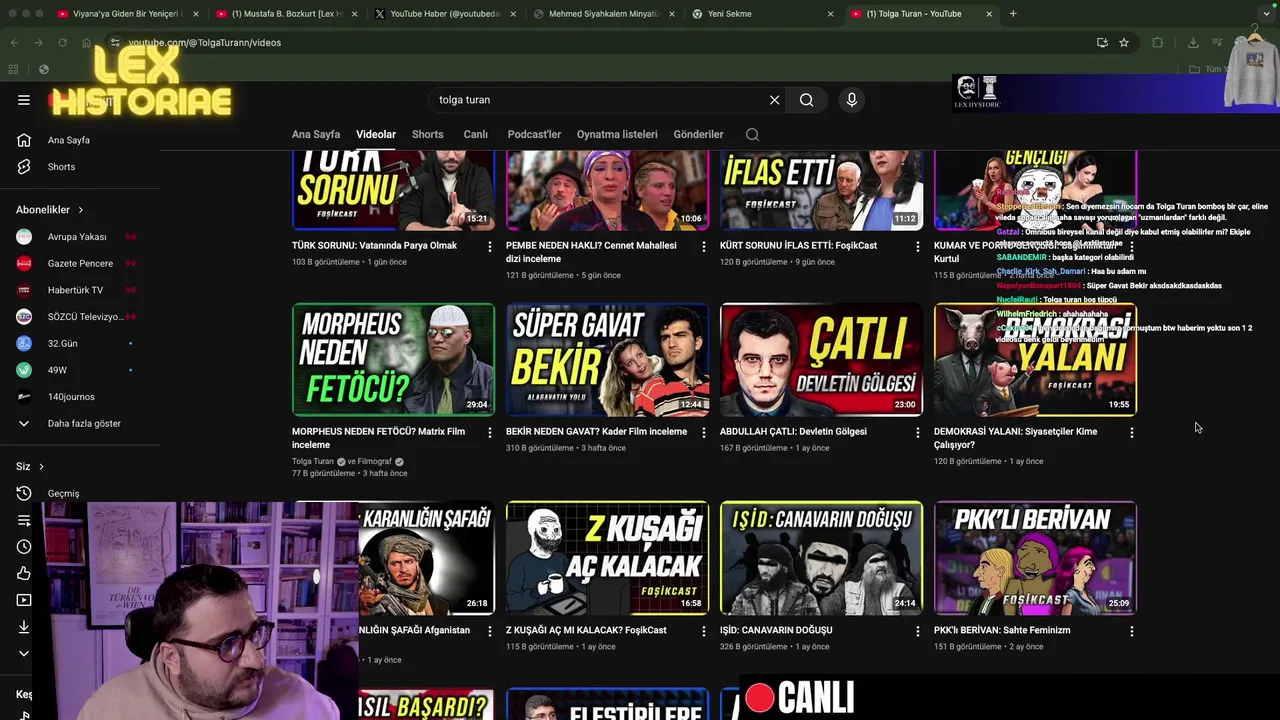Click the Geçmiş history icon in sidebar
This screenshot has height=720, width=1280.
point(24,493)
